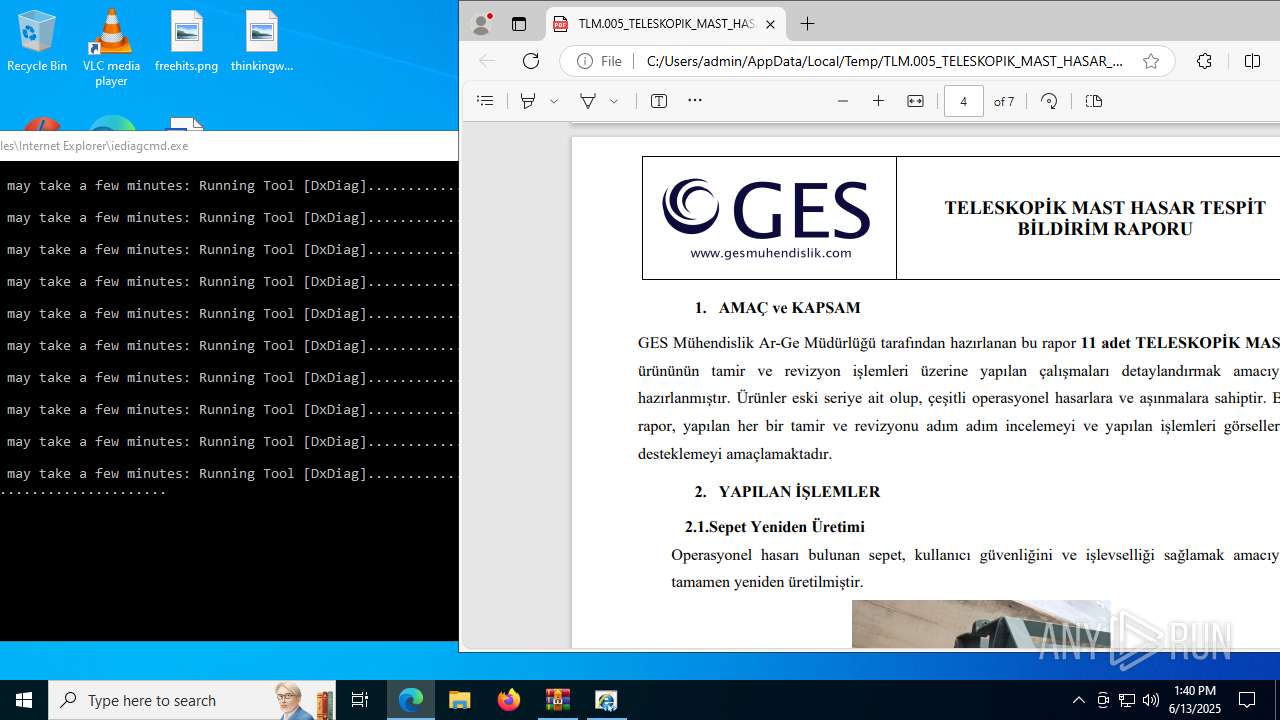Open File Explorer from taskbar

460,700
